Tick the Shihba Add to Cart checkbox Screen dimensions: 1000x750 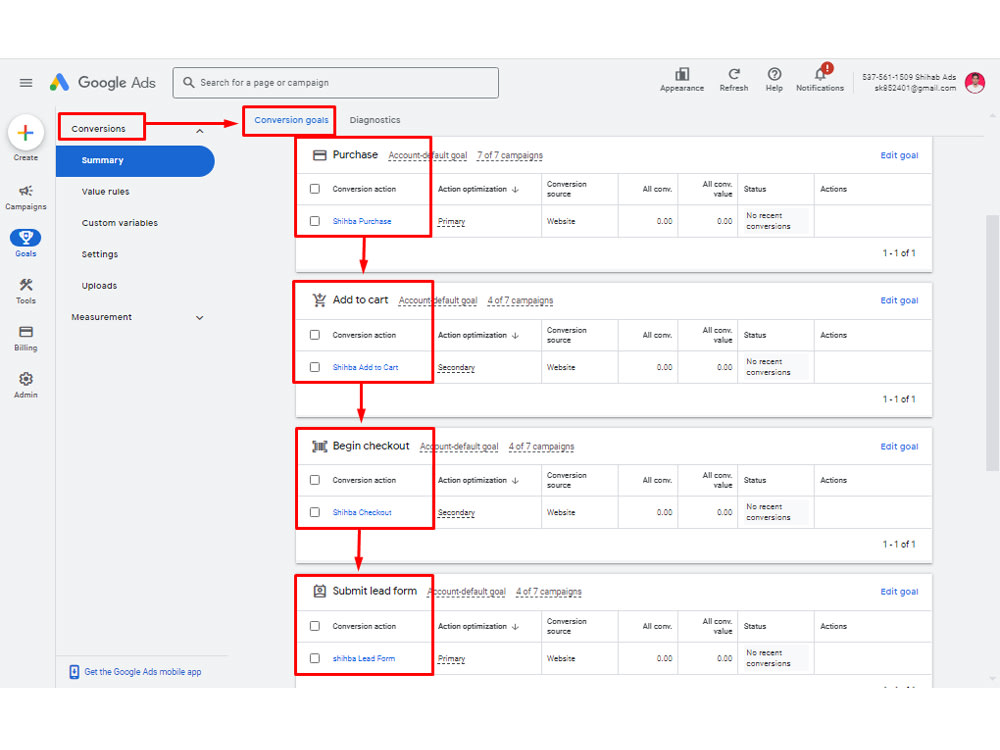point(315,367)
